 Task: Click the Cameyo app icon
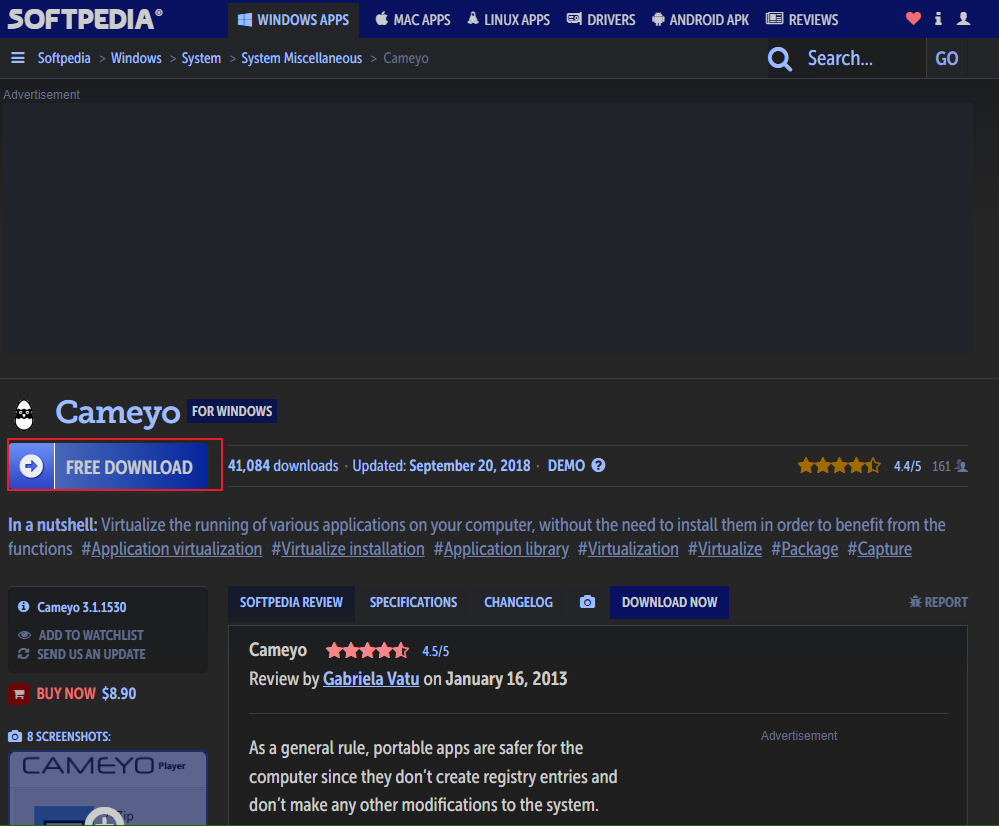click(x=24, y=414)
